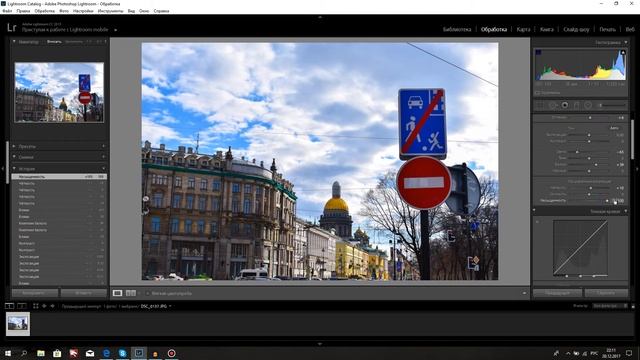Expand the Snapshots panel
The image size is (640, 360).
[x=14, y=157]
